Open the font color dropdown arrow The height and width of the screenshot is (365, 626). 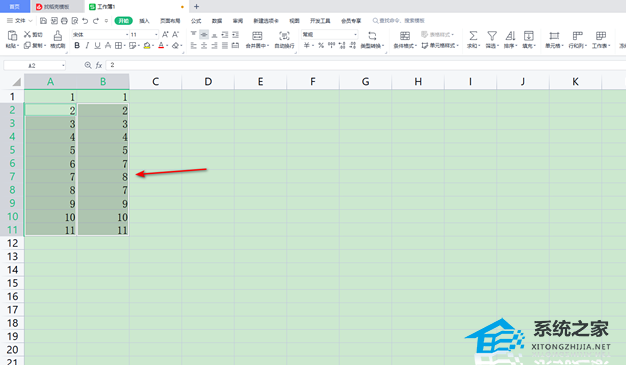point(167,46)
